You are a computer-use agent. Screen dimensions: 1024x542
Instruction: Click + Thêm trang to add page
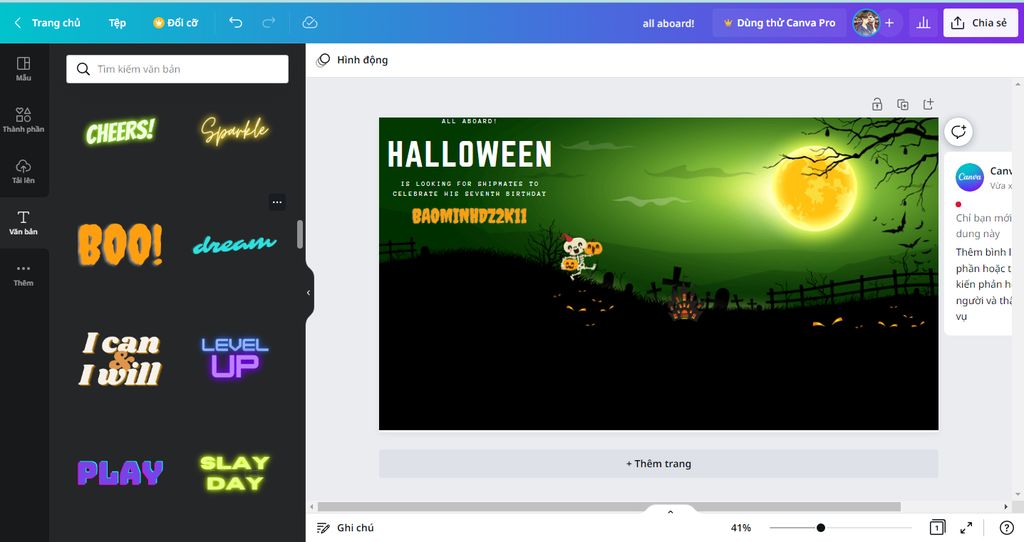coord(658,464)
